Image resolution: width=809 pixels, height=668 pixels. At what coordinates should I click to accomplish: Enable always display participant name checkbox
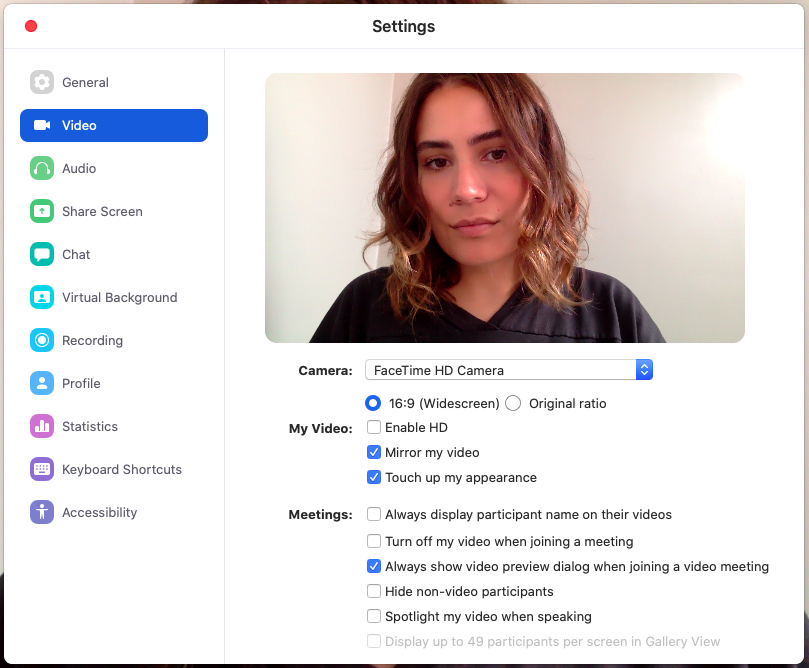[374, 514]
